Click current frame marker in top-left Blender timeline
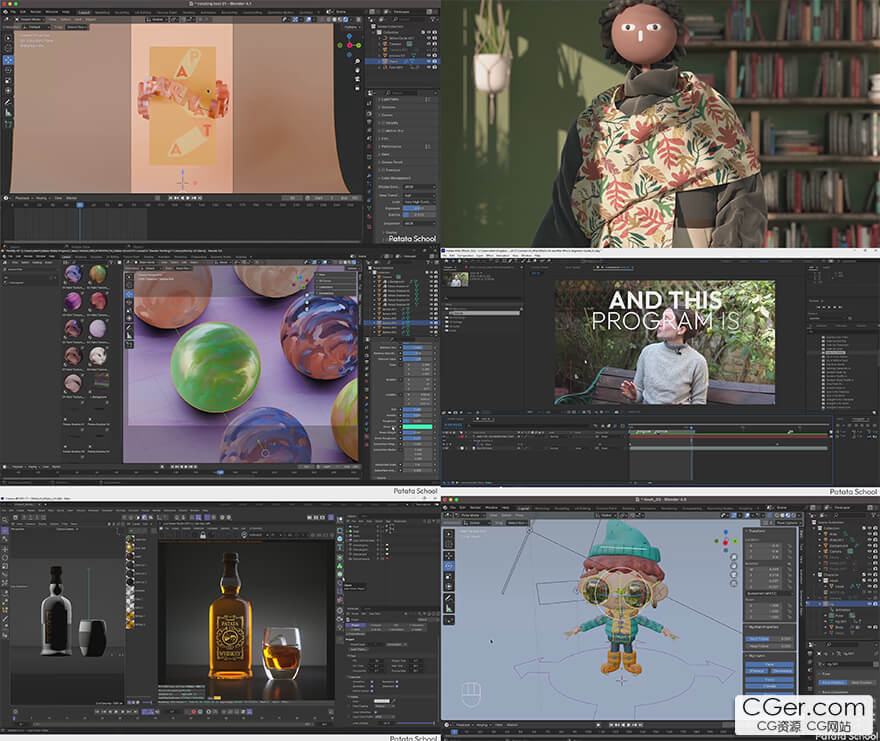Viewport: 880px width, 741px height. (80, 205)
